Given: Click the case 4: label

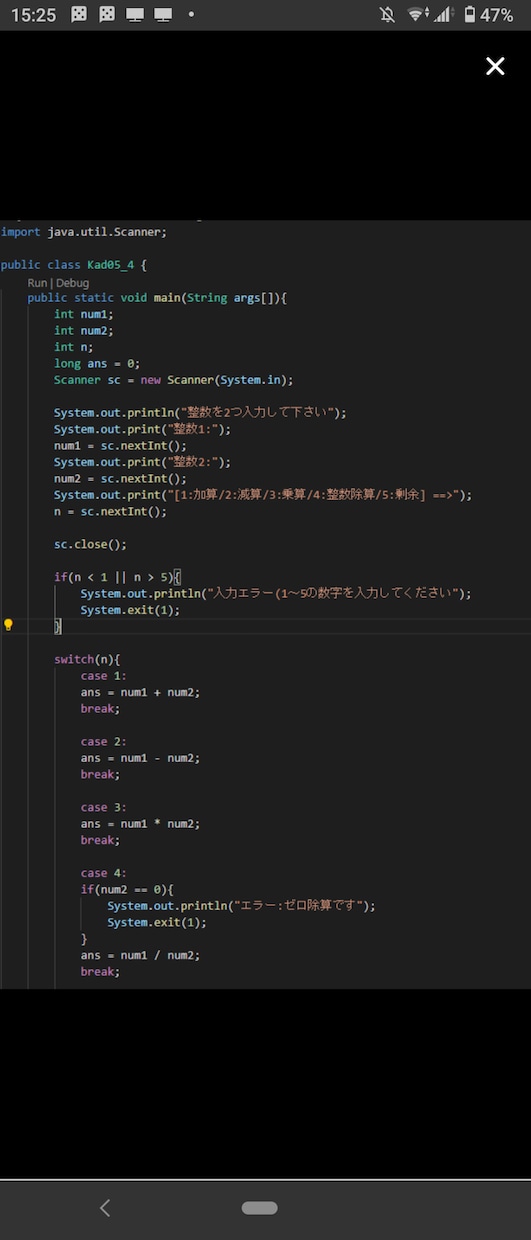Looking at the screenshot, I should [x=104, y=873].
